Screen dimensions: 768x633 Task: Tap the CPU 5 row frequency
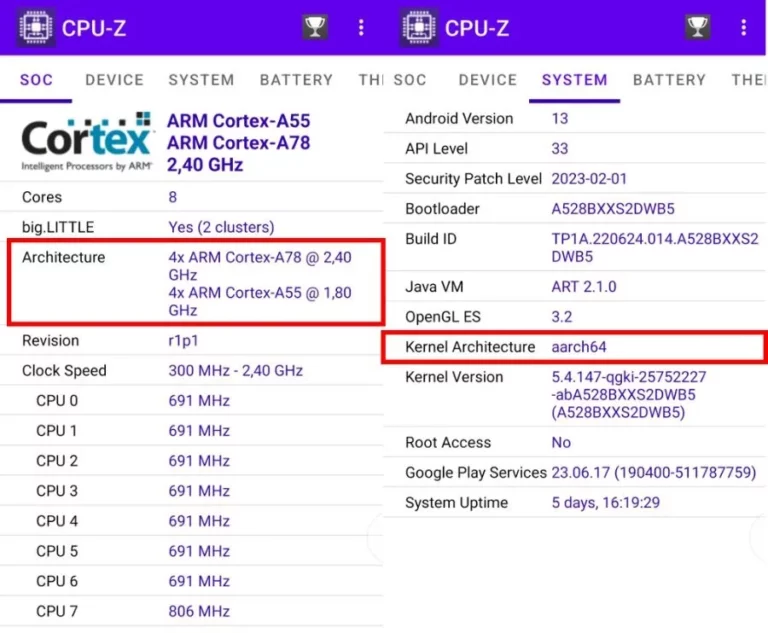click(199, 551)
